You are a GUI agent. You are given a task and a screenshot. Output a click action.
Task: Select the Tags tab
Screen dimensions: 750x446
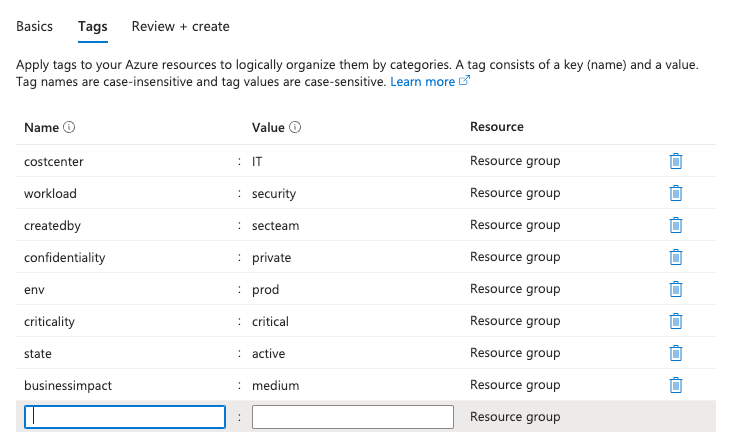tap(93, 26)
